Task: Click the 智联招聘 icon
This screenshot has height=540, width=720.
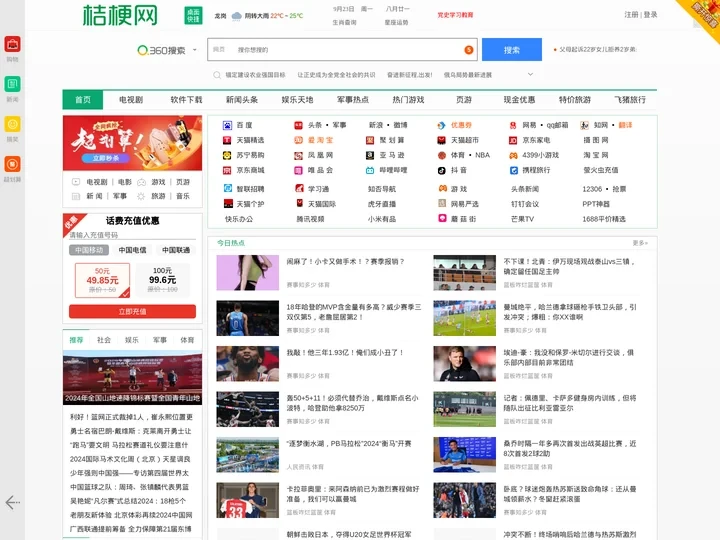Action: tap(227, 188)
